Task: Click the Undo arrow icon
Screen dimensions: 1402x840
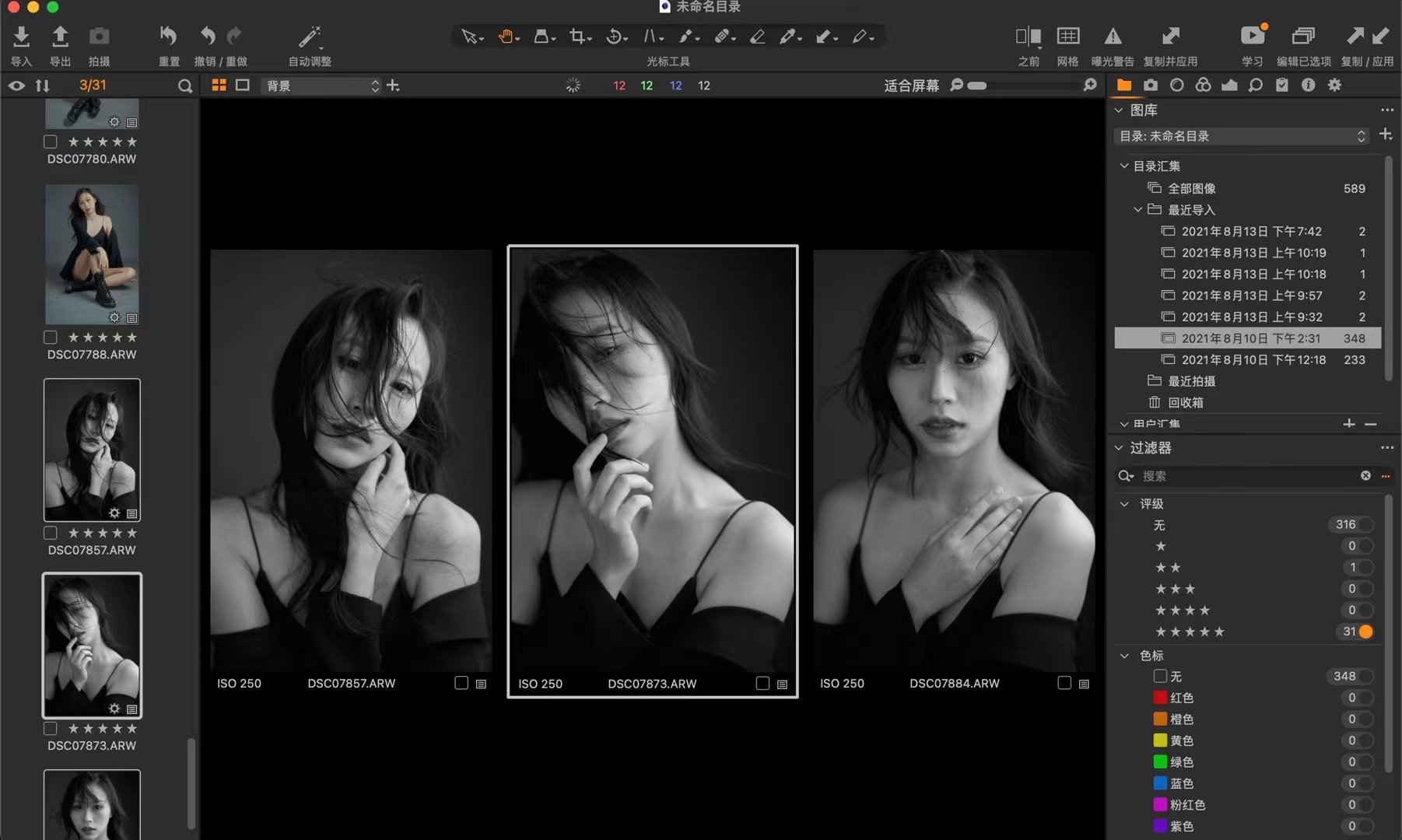Action: [x=208, y=36]
